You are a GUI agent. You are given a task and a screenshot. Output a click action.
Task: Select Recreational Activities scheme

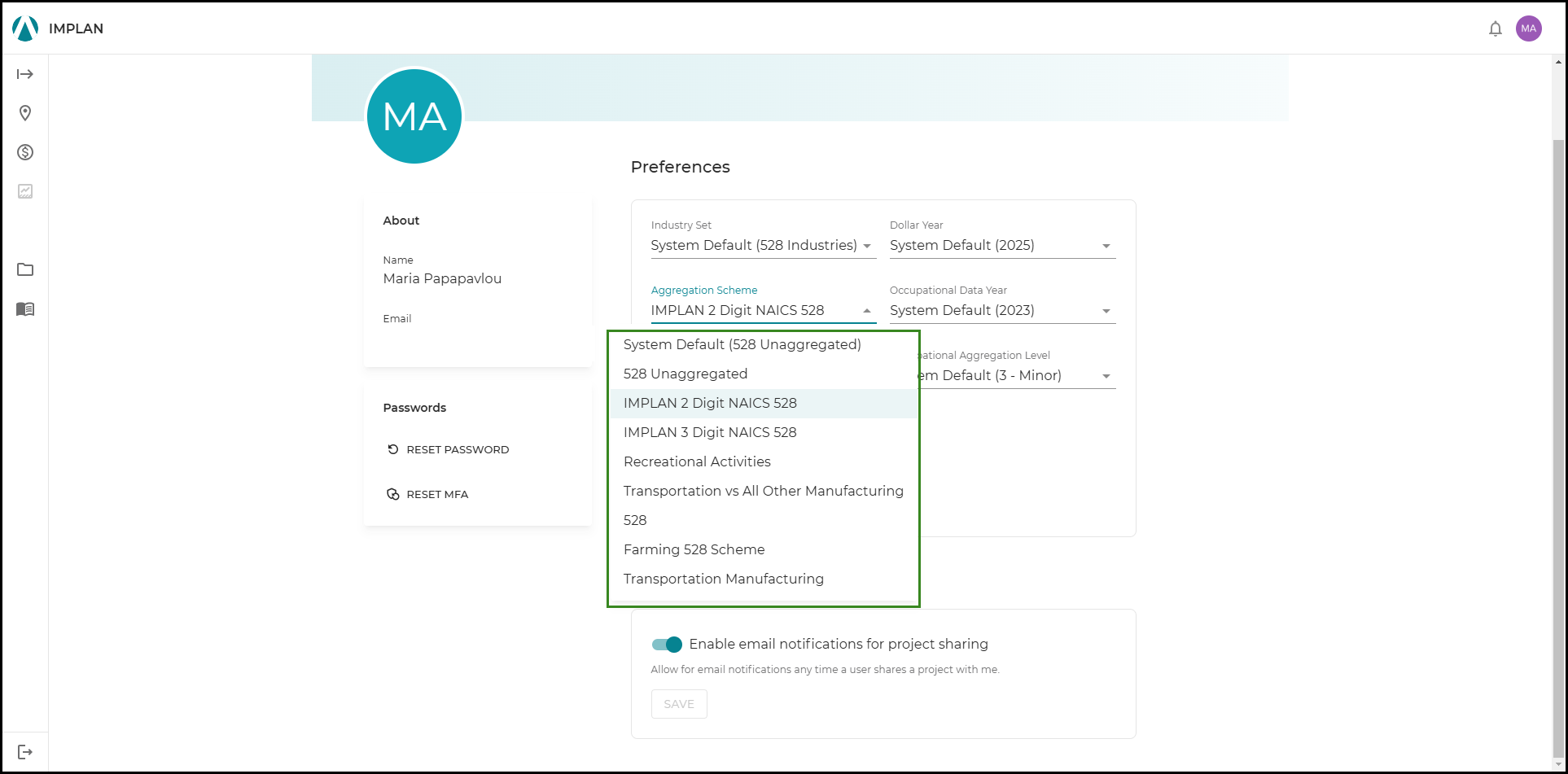pyautogui.click(x=764, y=461)
